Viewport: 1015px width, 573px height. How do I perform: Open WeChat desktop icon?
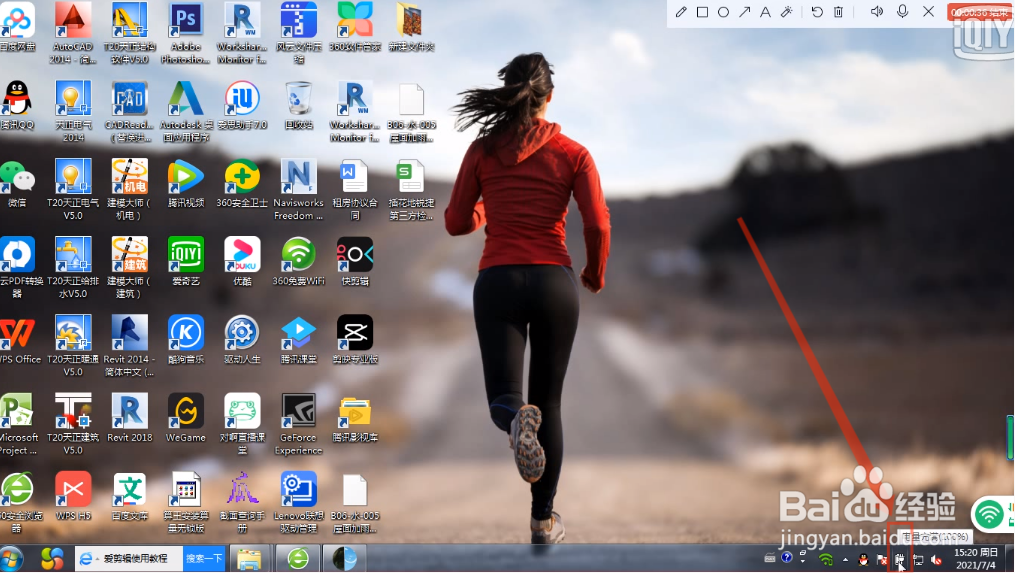click(x=17, y=183)
